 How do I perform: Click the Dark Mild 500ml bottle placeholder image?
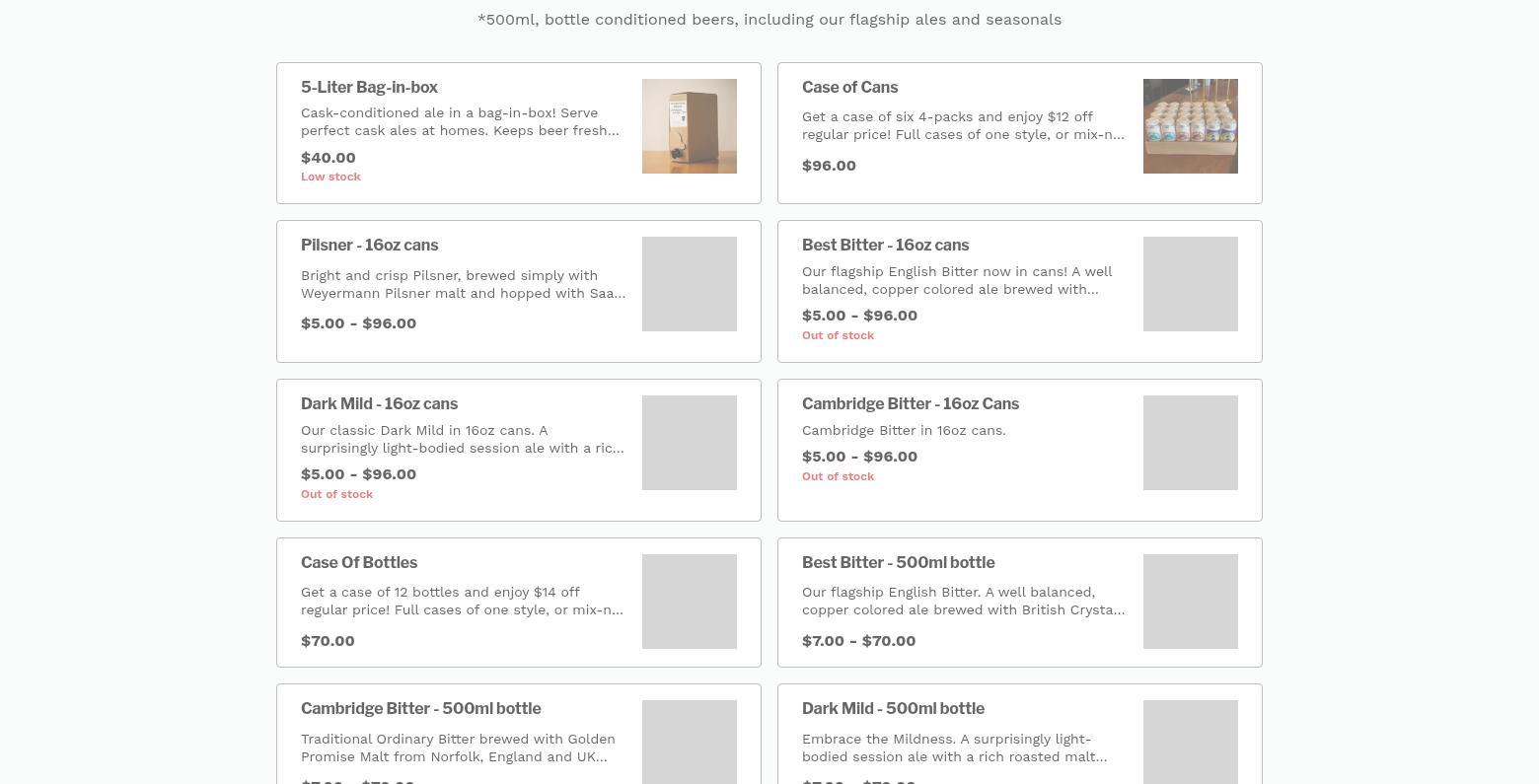[x=1191, y=742]
